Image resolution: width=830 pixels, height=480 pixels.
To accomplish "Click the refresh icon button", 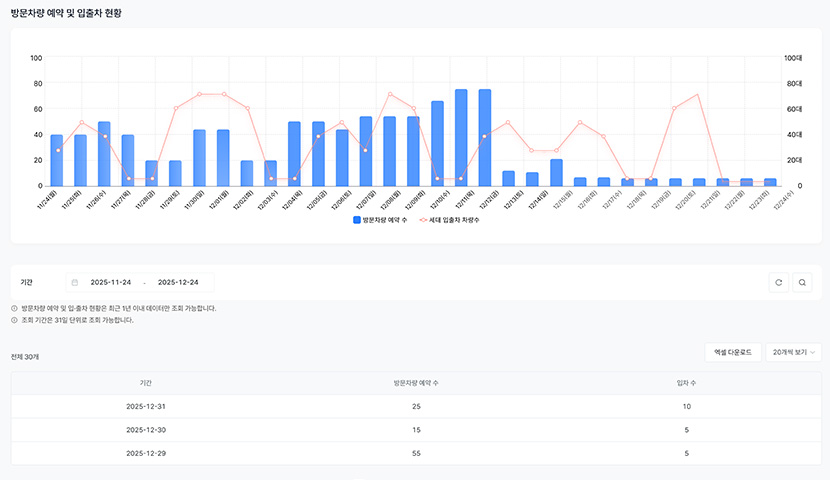I will 779,283.
